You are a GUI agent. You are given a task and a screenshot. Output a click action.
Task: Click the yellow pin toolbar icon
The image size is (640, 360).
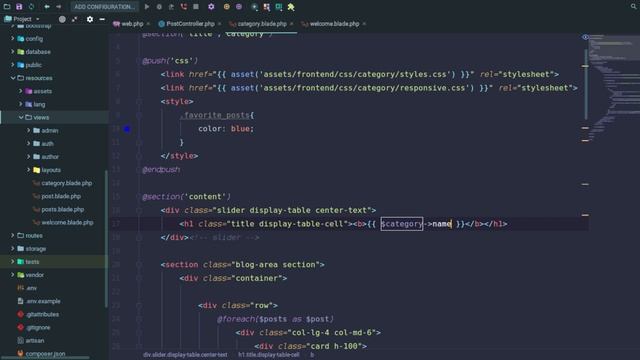pos(291,7)
